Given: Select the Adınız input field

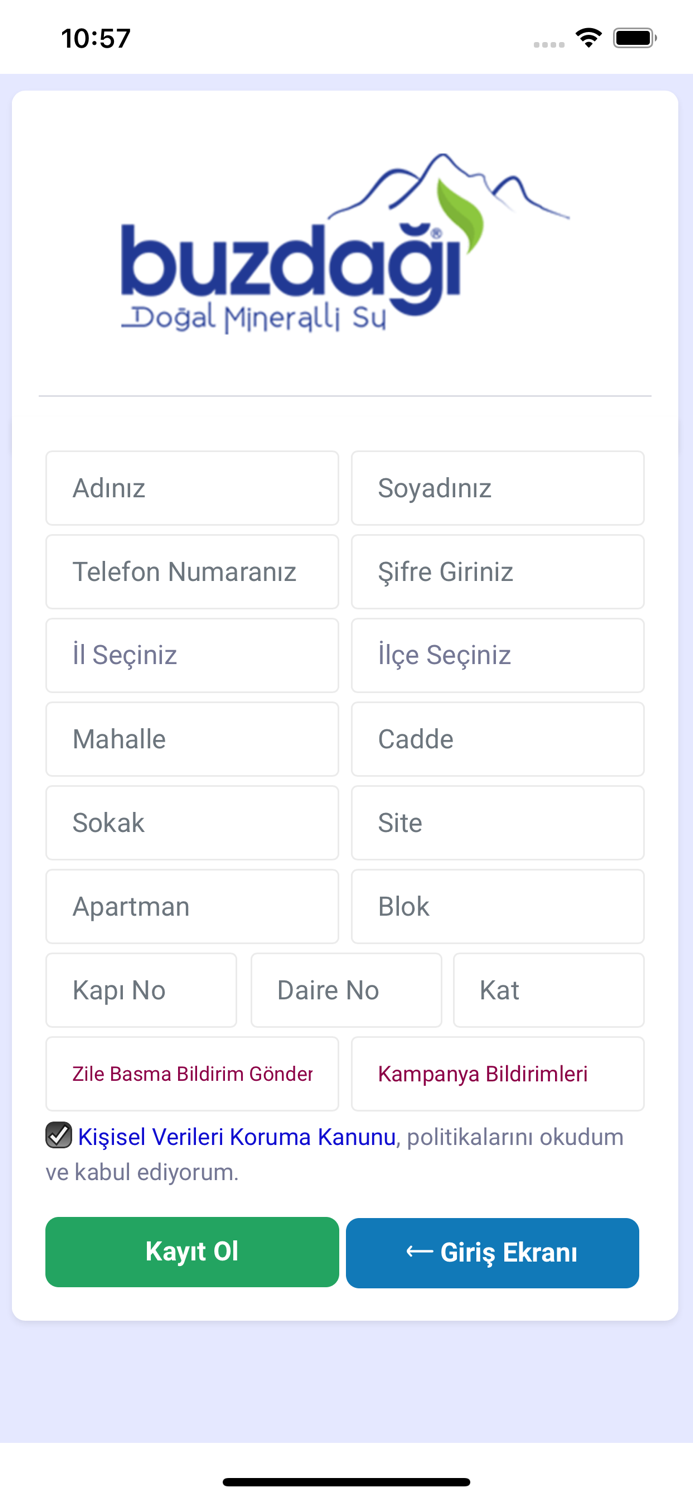Looking at the screenshot, I should click(192, 488).
